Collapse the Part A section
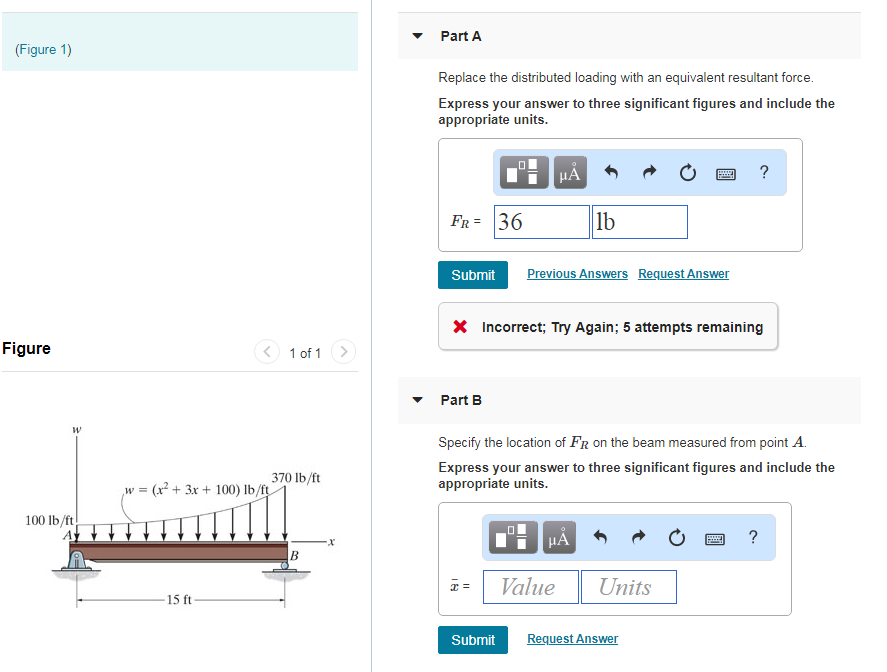The height and width of the screenshot is (672, 887). (x=416, y=35)
